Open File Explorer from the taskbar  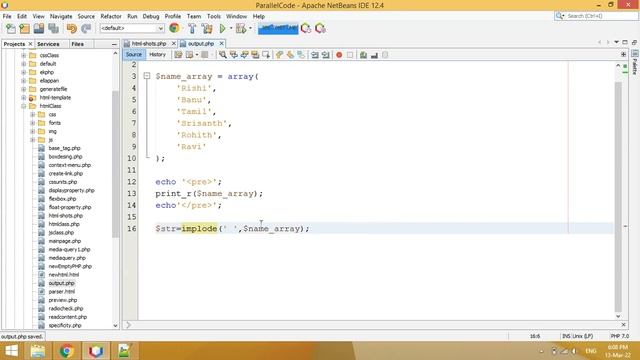(x=38, y=351)
